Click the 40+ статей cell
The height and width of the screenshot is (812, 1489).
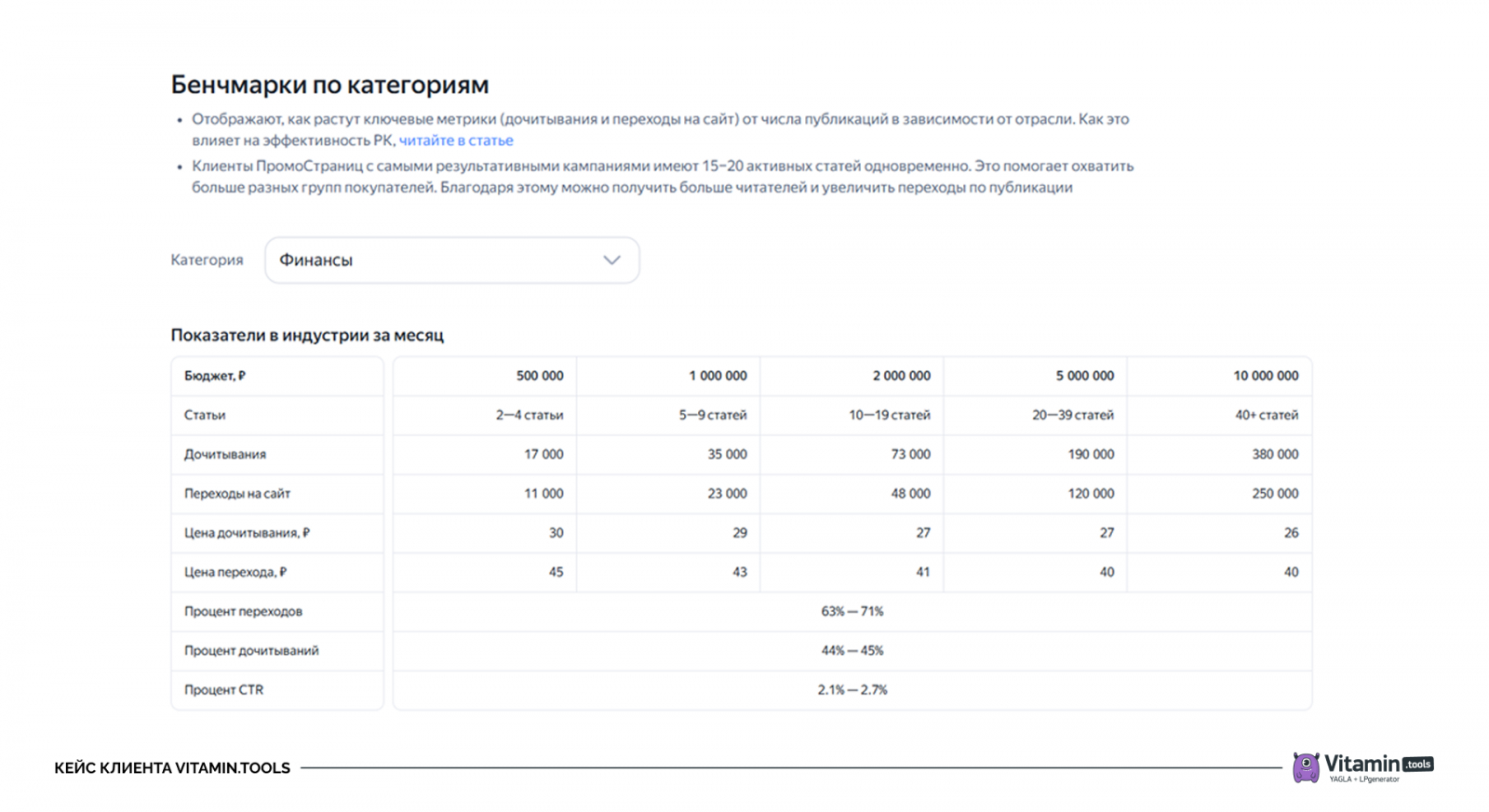(1267, 415)
